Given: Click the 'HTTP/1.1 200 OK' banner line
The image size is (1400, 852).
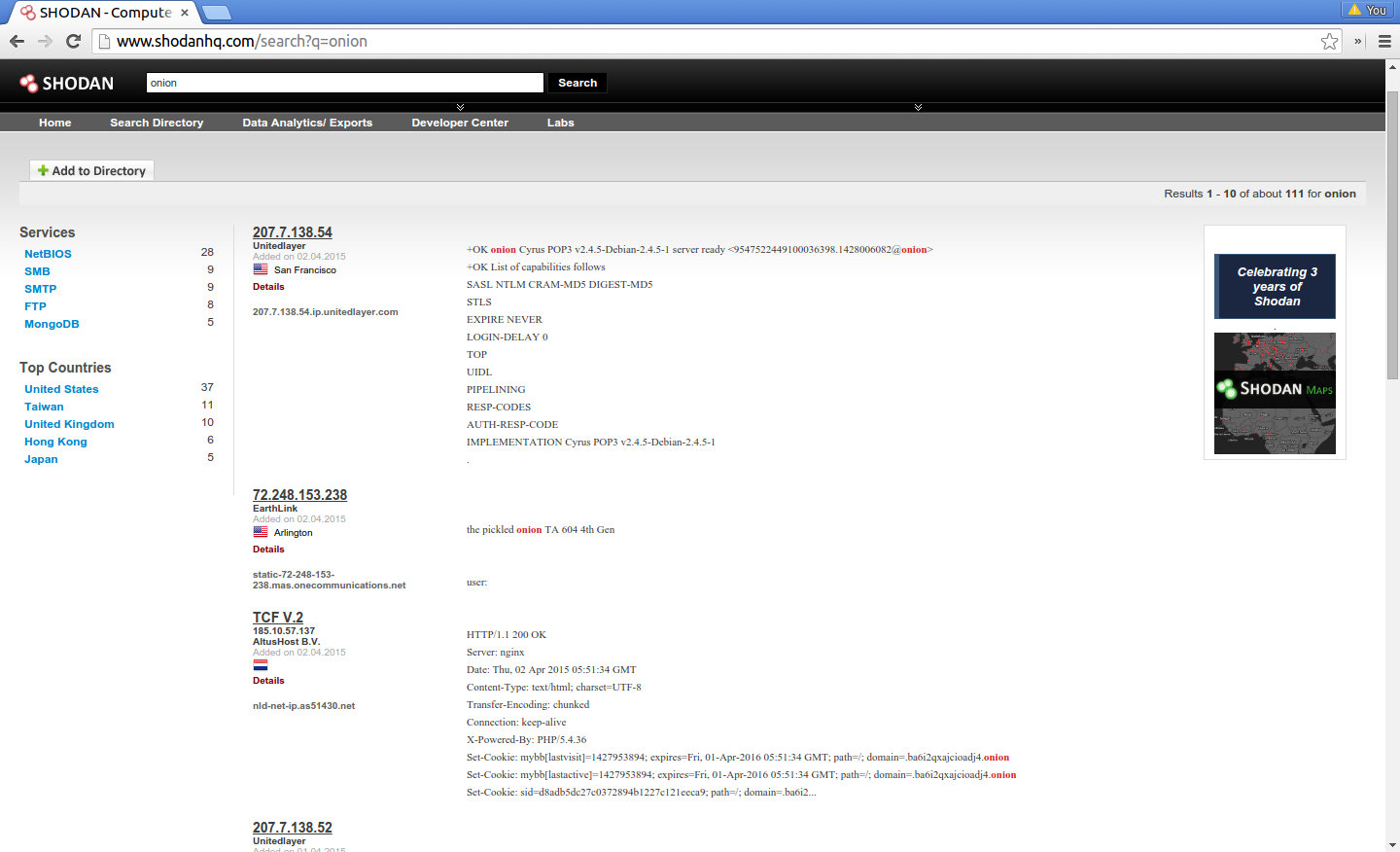Looking at the screenshot, I should [x=507, y=635].
